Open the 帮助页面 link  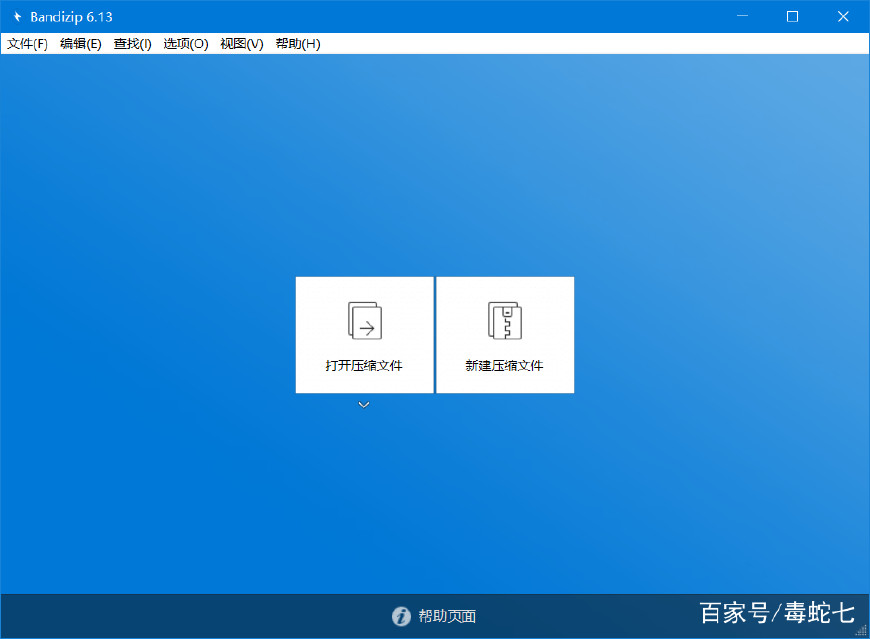447,616
